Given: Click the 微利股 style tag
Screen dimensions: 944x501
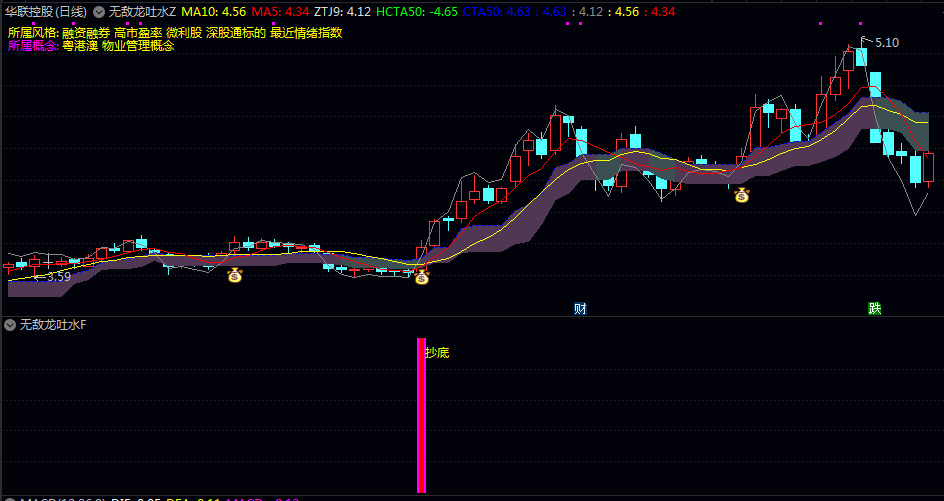Looking at the screenshot, I should (x=184, y=33).
